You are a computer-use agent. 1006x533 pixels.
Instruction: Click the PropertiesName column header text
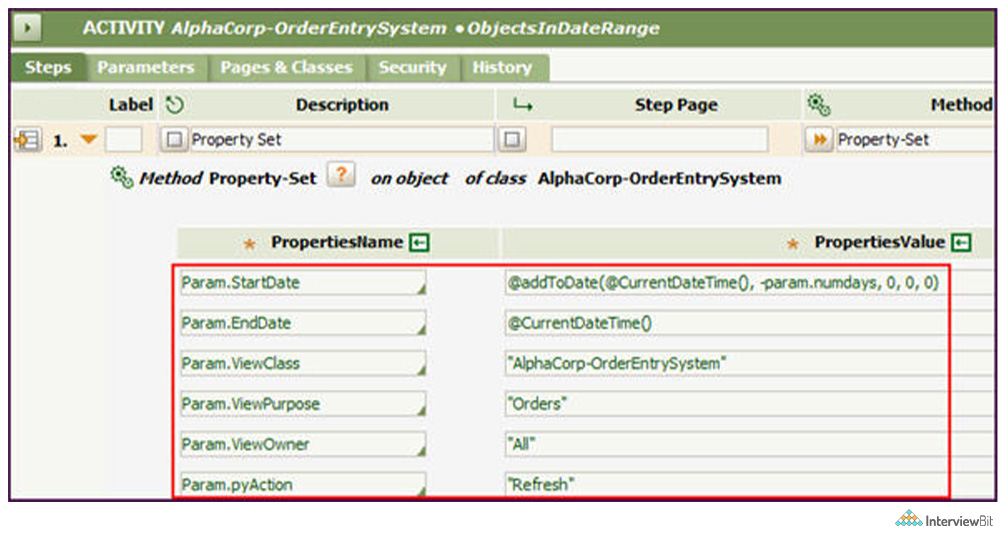point(337,242)
